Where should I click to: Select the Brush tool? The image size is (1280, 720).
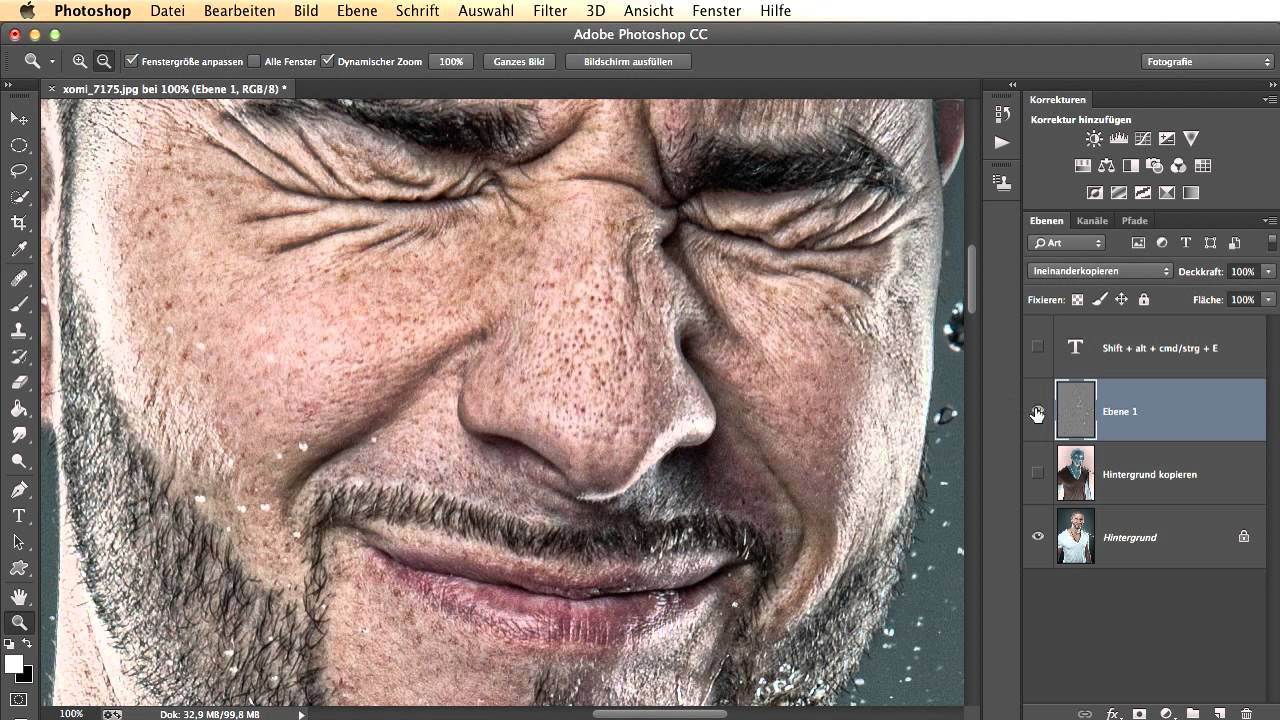(x=18, y=304)
